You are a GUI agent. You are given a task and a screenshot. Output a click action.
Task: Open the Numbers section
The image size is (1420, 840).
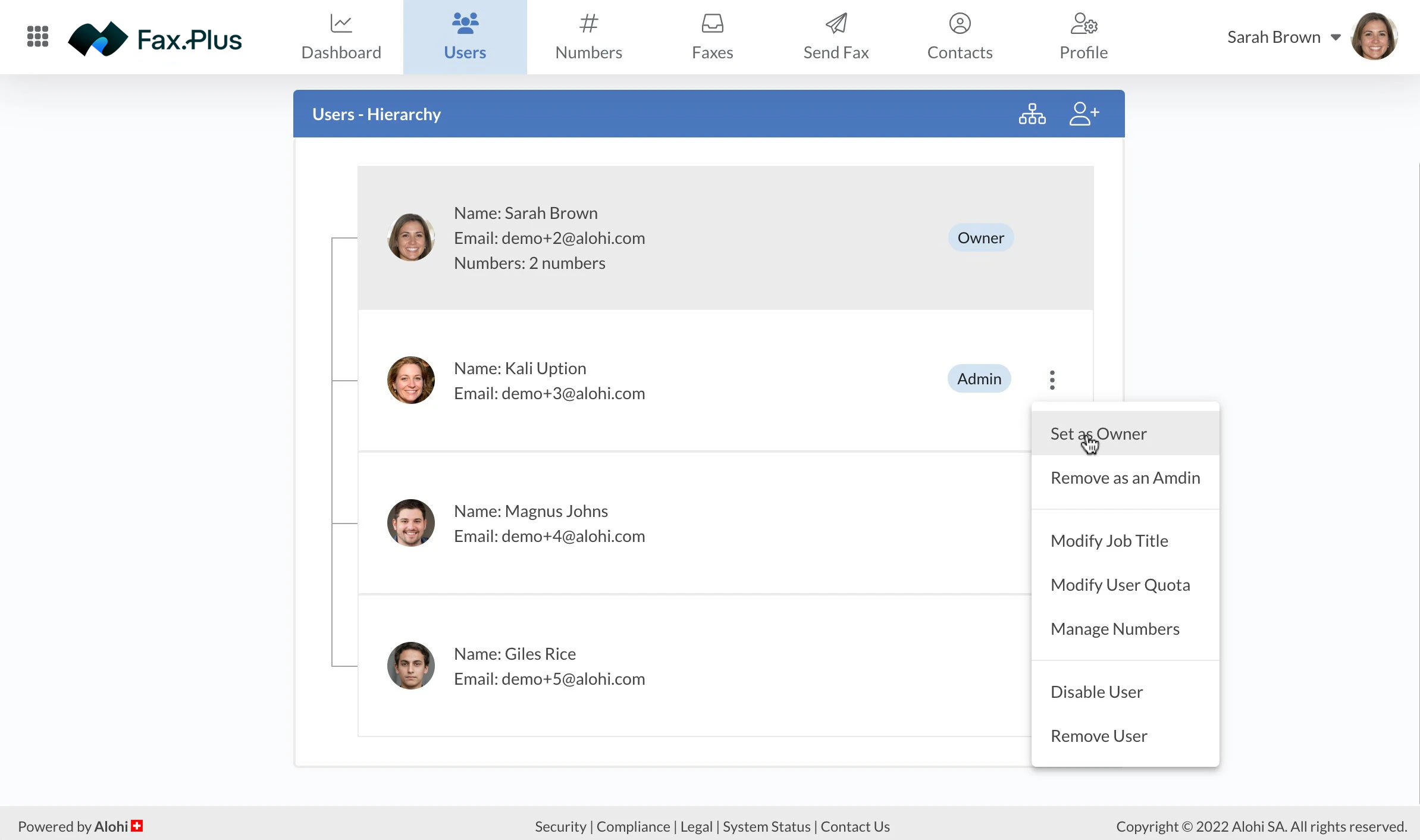pos(588,37)
